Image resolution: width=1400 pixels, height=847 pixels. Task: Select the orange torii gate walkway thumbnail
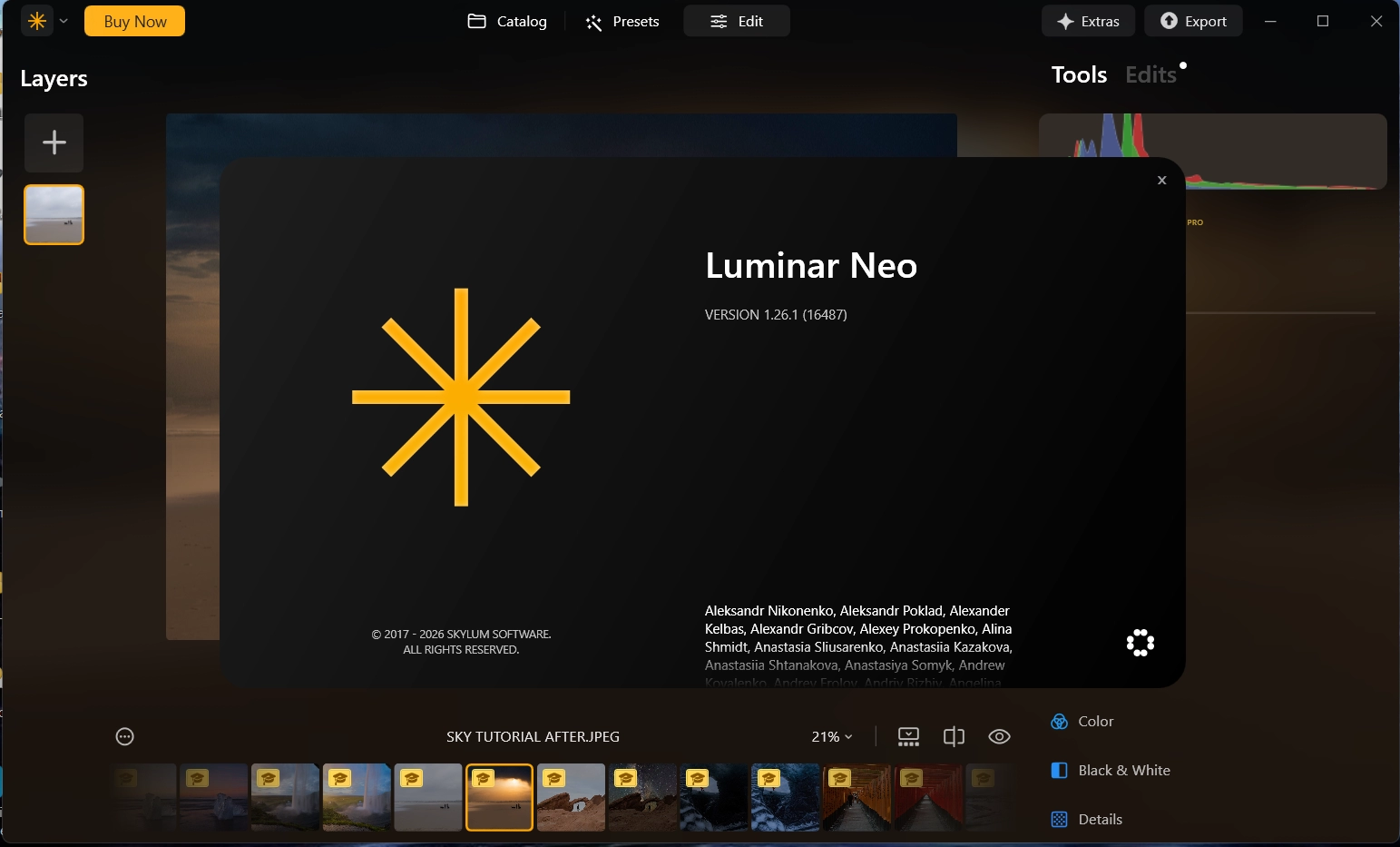(857, 797)
